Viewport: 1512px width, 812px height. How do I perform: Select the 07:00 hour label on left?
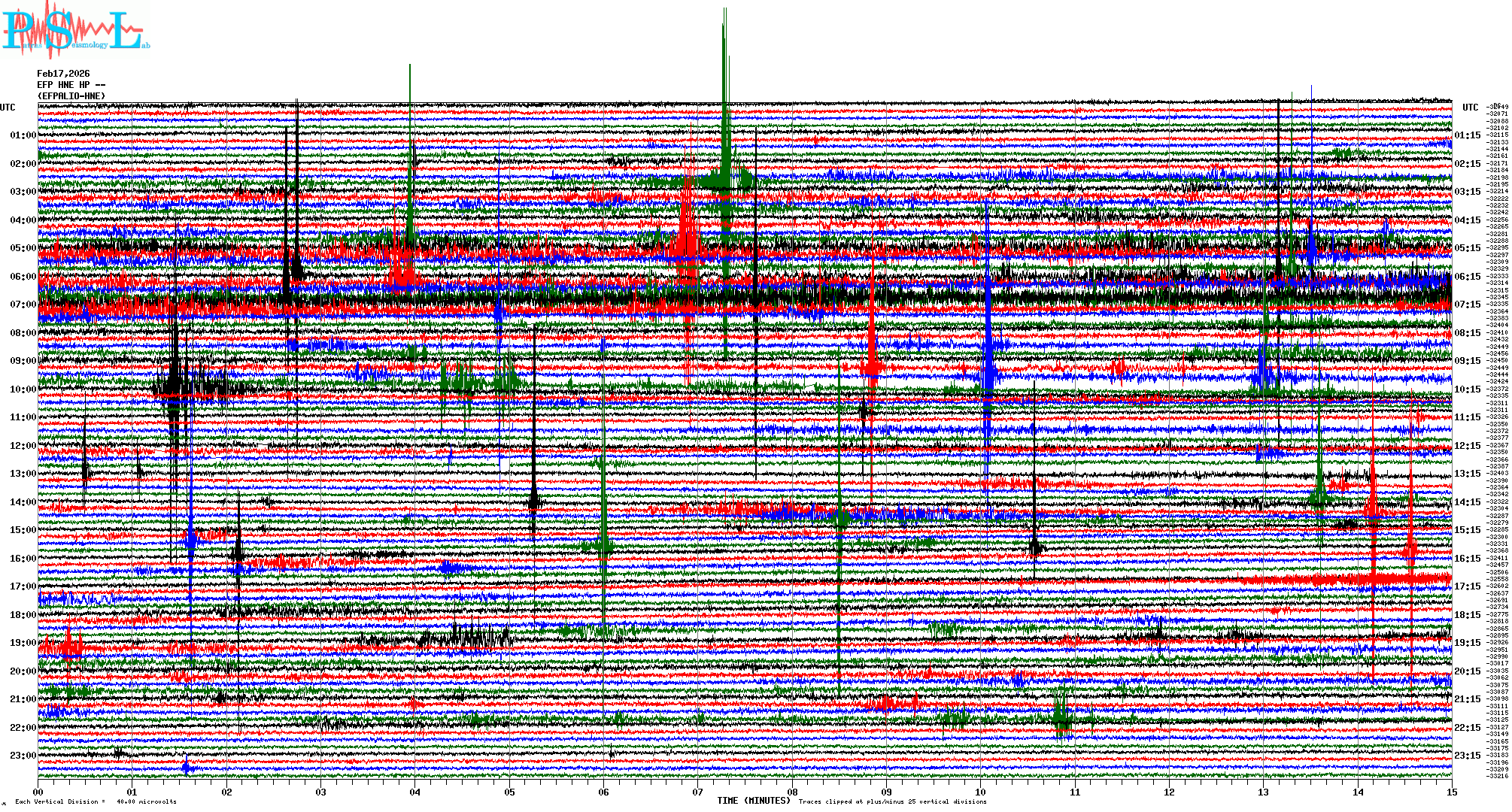pos(23,304)
